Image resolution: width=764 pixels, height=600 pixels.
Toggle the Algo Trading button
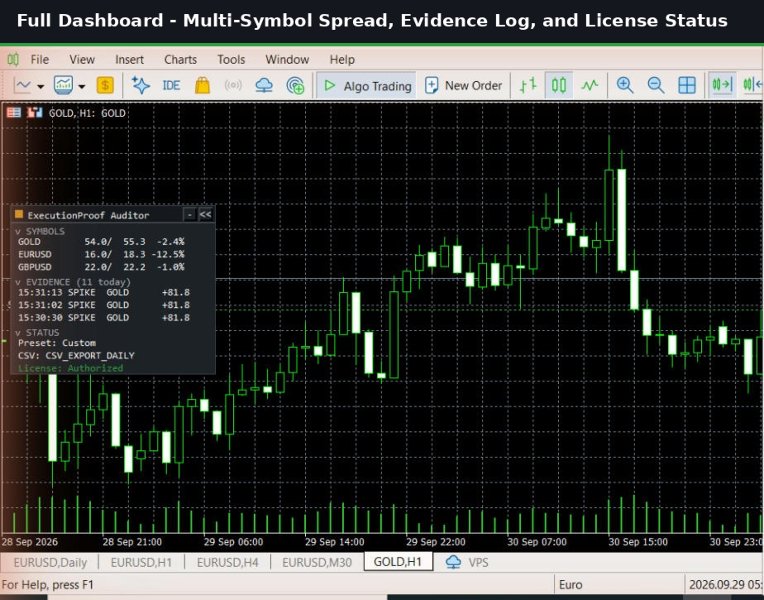pos(366,86)
